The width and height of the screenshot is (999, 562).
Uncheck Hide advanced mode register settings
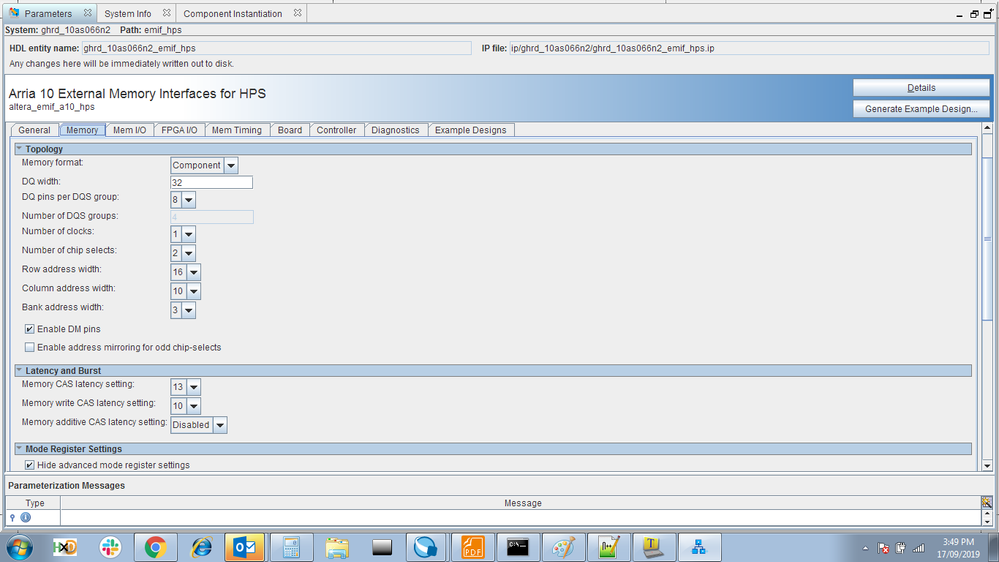point(29,465)
